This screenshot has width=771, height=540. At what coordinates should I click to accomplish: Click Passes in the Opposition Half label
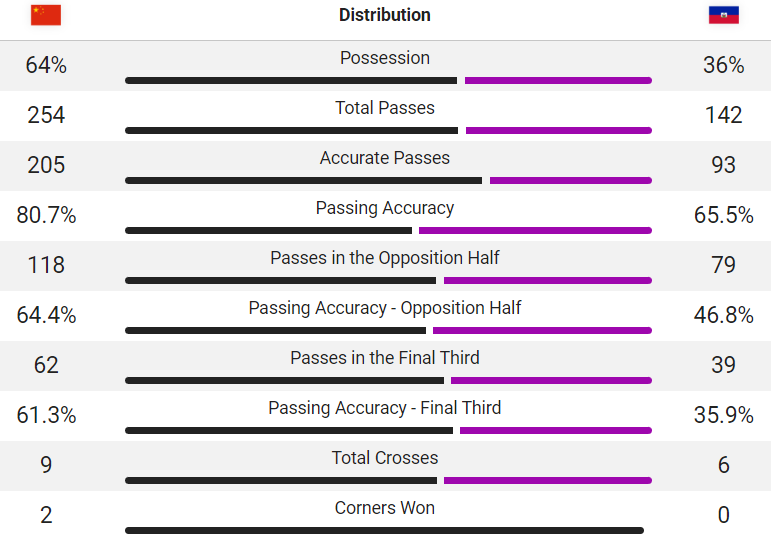coord(385,258)
